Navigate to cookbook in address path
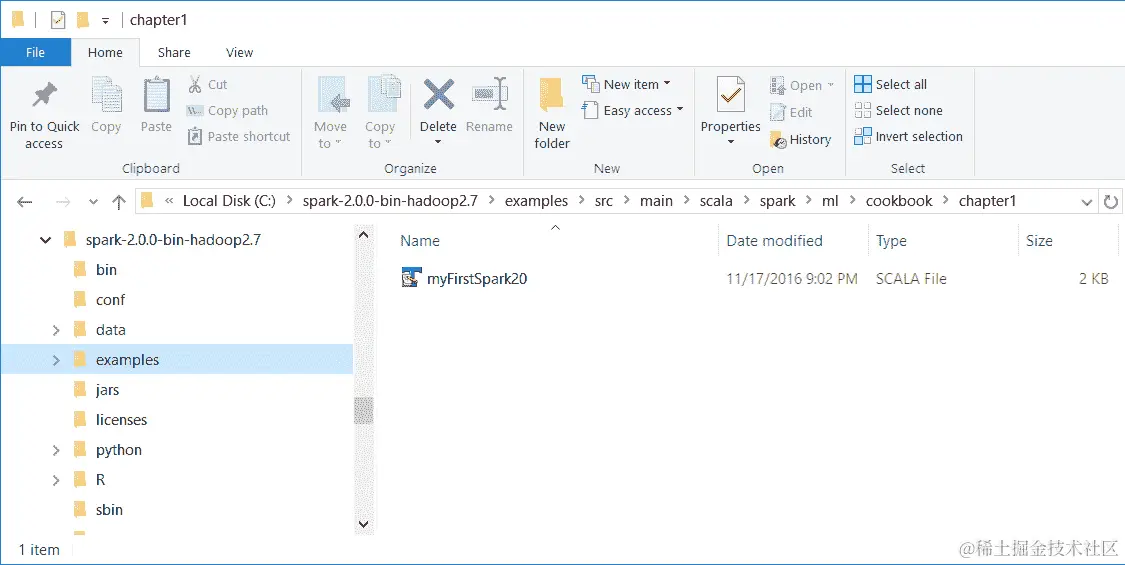The height and width of the screenshot is (565, 1125). tap(899, 201)
